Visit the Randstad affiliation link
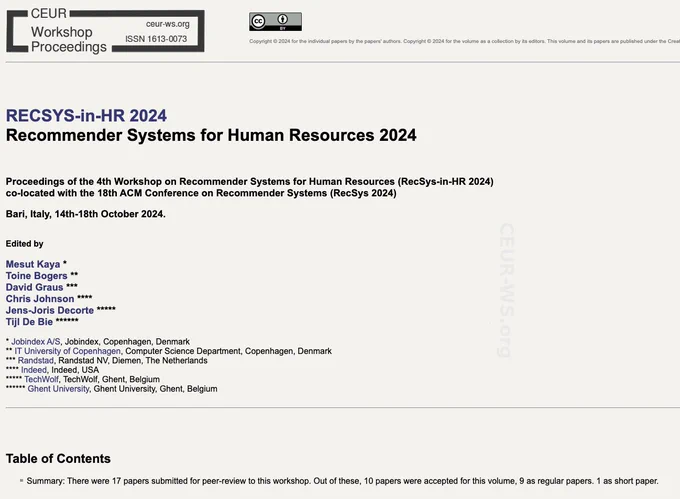This screenshot has height=499, width=680. (36, 360)
